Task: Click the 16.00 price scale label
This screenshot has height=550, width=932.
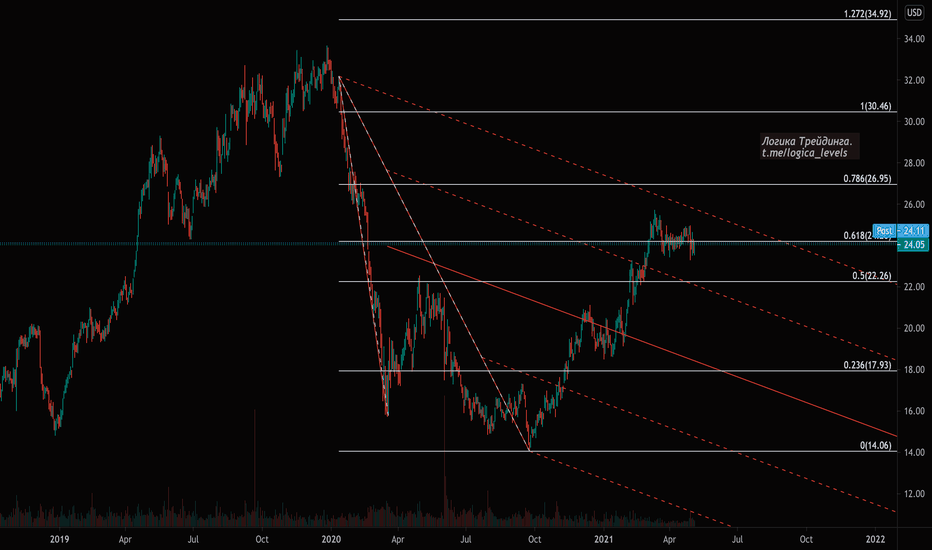Action: click(914, 411)
